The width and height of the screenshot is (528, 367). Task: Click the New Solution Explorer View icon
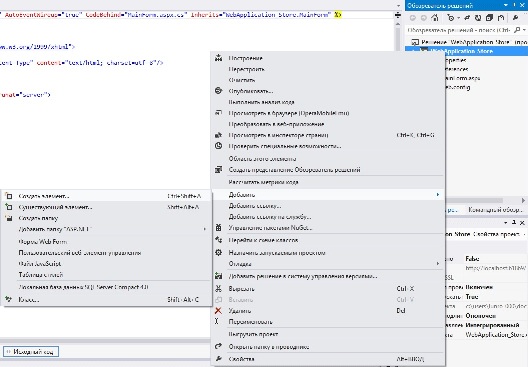(x=219, y=169)
